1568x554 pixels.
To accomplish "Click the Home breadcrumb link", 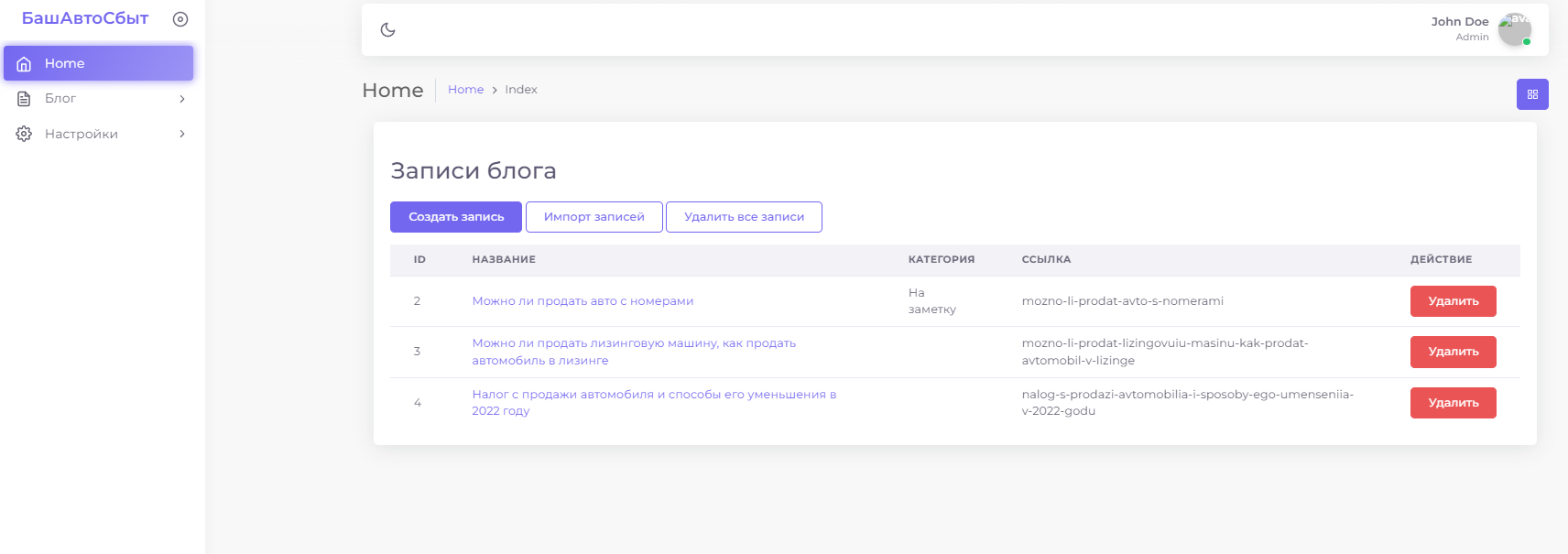I will point(465,90).
